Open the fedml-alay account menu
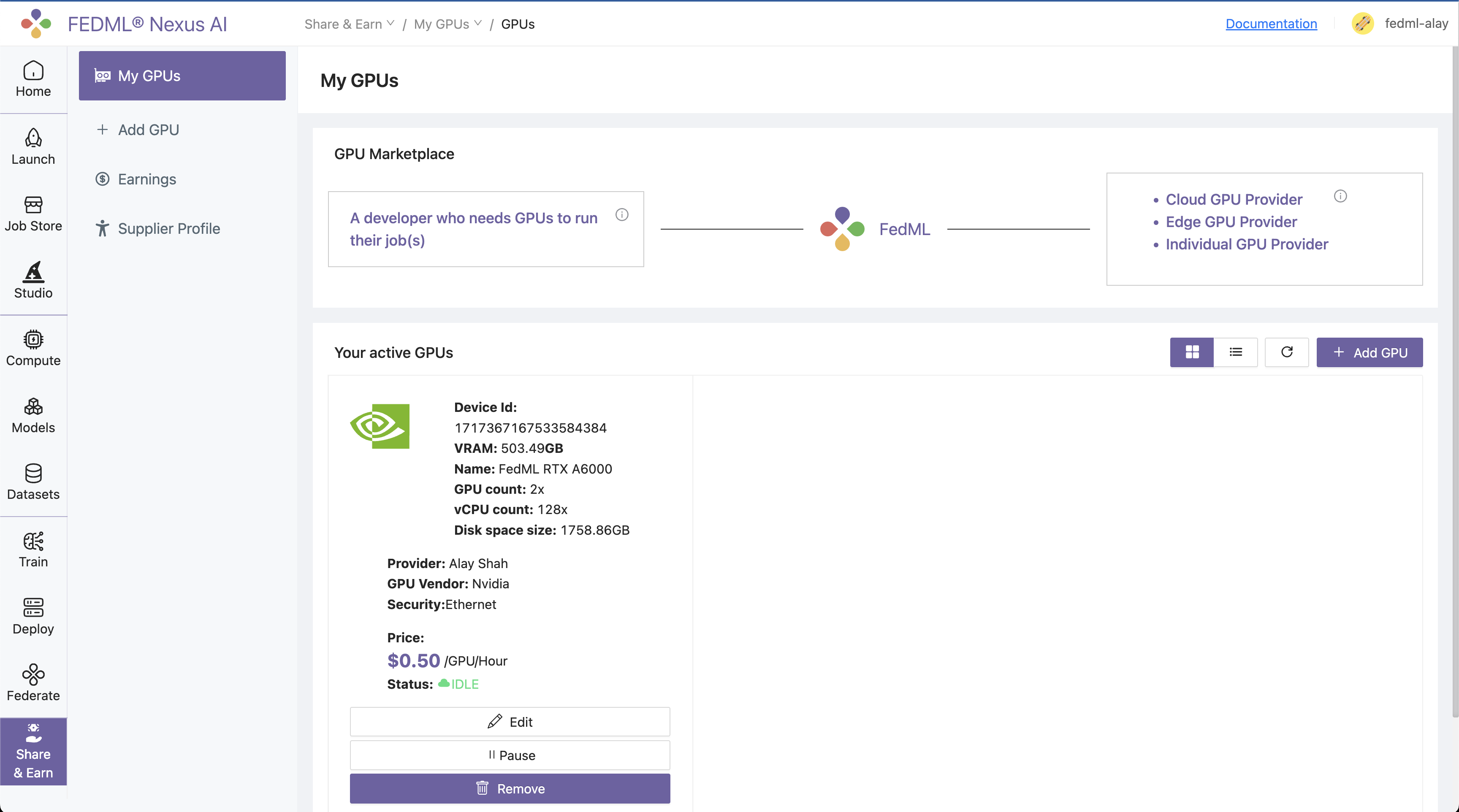The width and height of the screenshot is (1459, 812). click(x=1399, y=23)
